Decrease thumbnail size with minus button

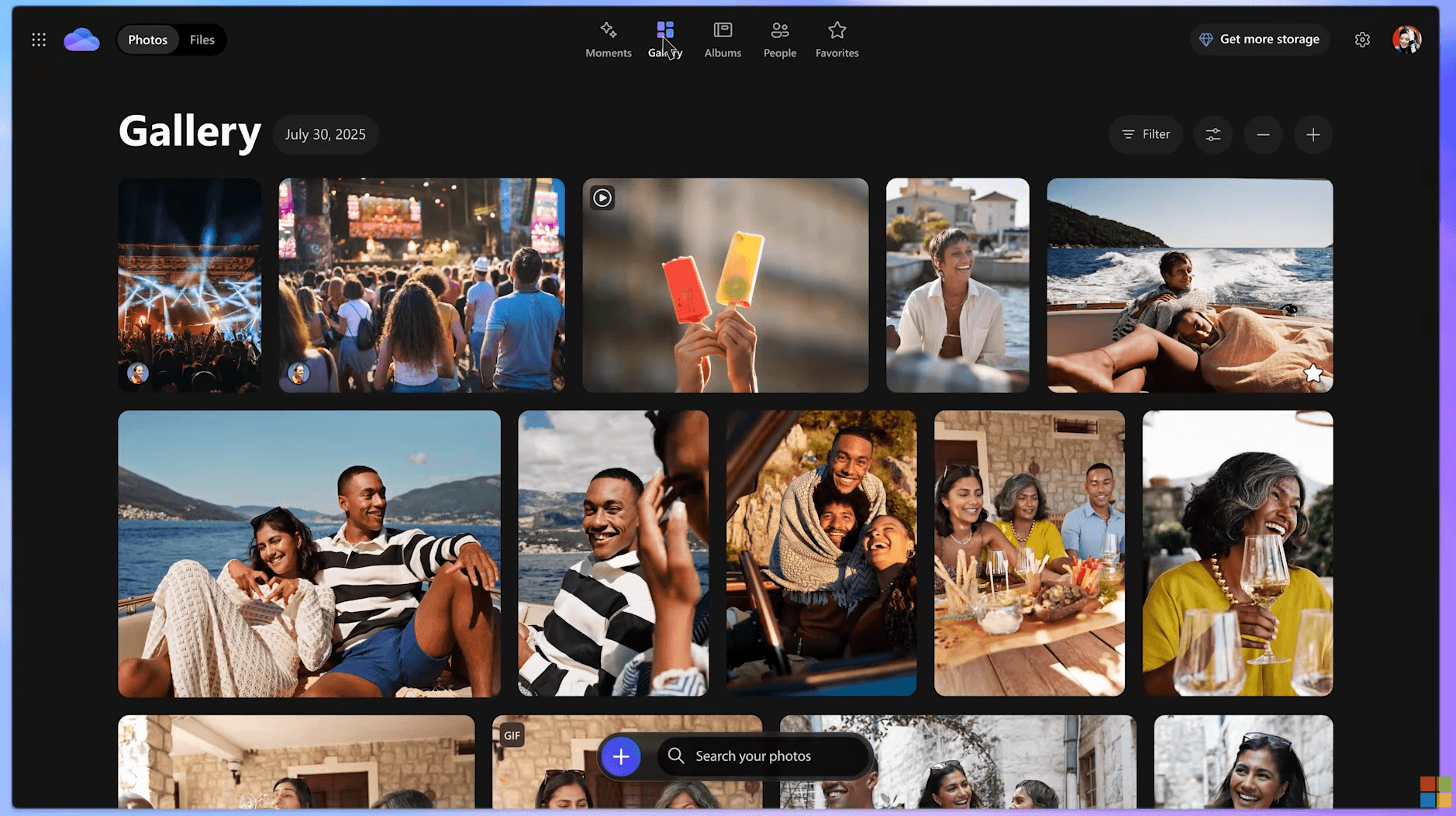tap(1262, 135)
